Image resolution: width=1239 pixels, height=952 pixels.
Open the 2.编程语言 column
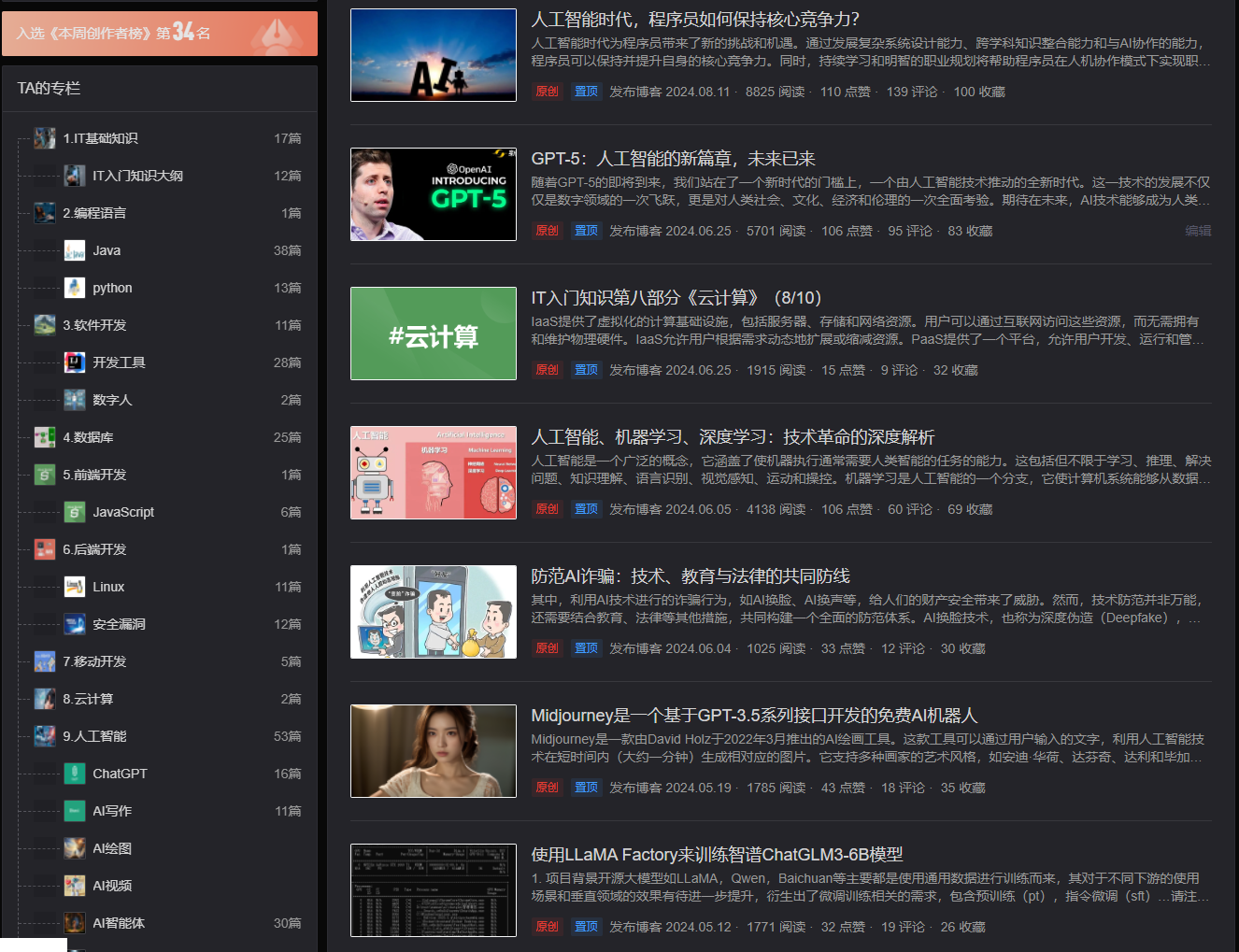pyautogui.click(x=94, y=213)
